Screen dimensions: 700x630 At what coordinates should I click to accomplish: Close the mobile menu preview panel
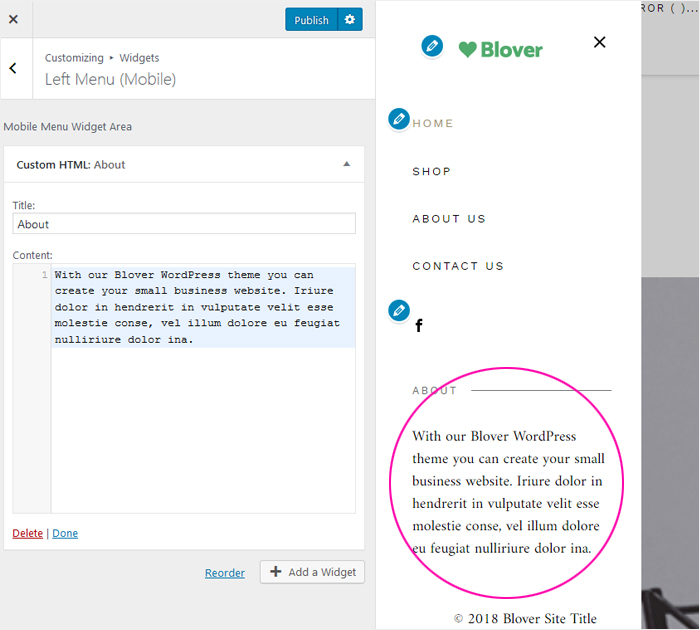[x=600, y=42]
